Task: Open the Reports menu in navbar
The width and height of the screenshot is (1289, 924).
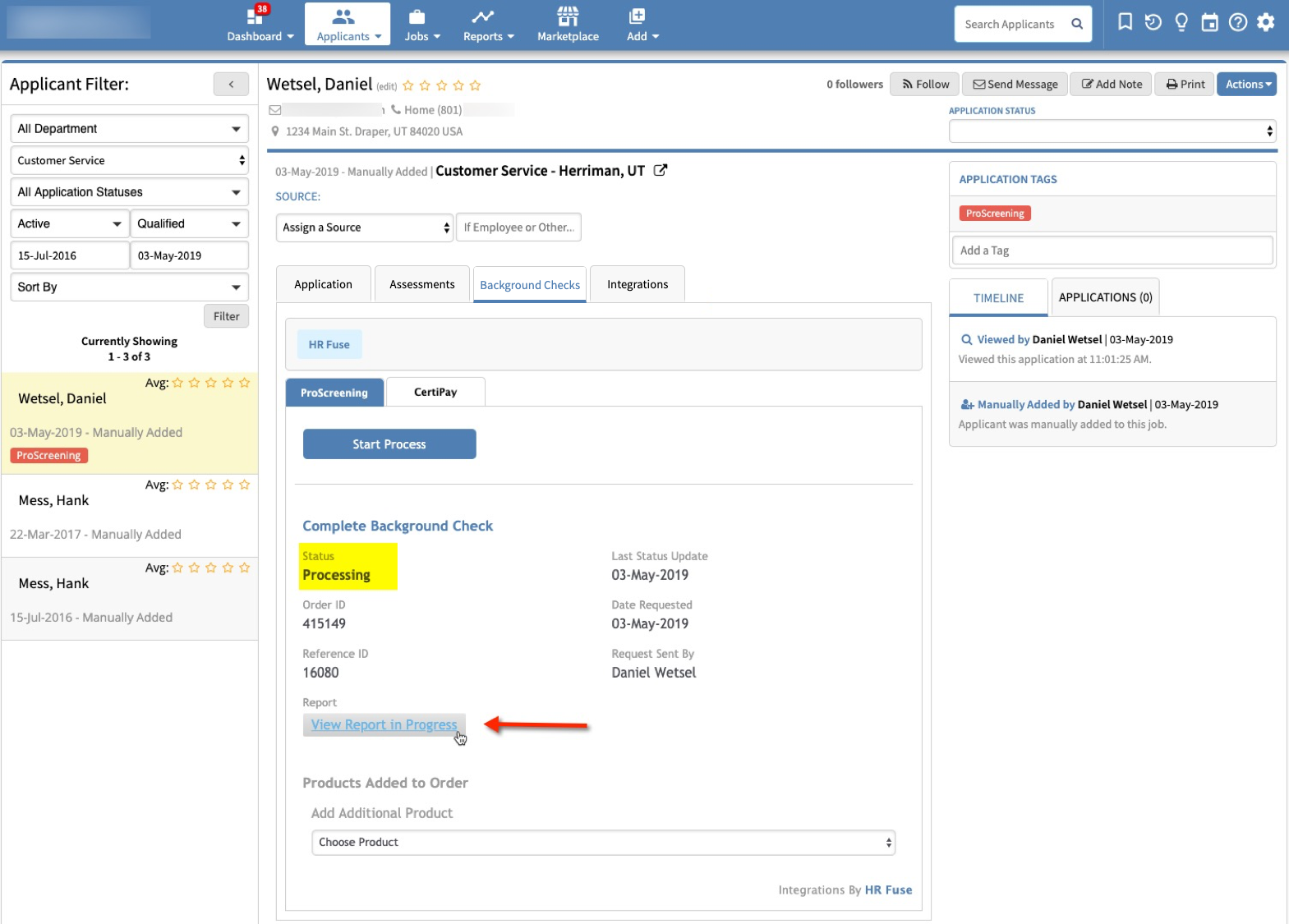Action: click(x=488, y=25)
